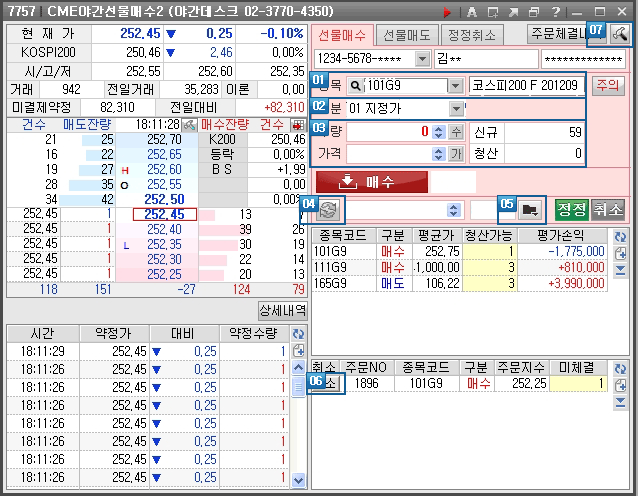638x496 pixels.
Task: Click the 수량 quantity input field
Action: (389, 132)
